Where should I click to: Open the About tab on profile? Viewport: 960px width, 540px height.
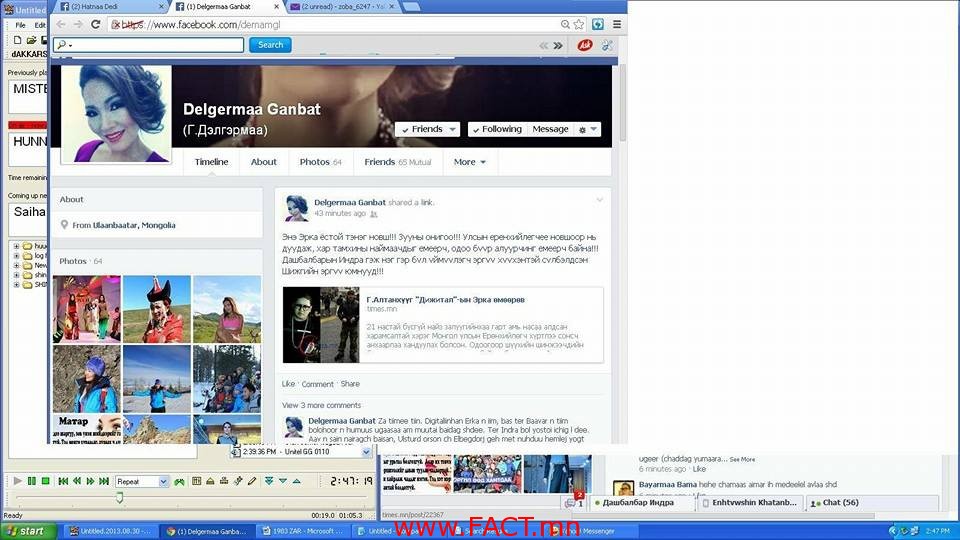click(x=264, y=162)
